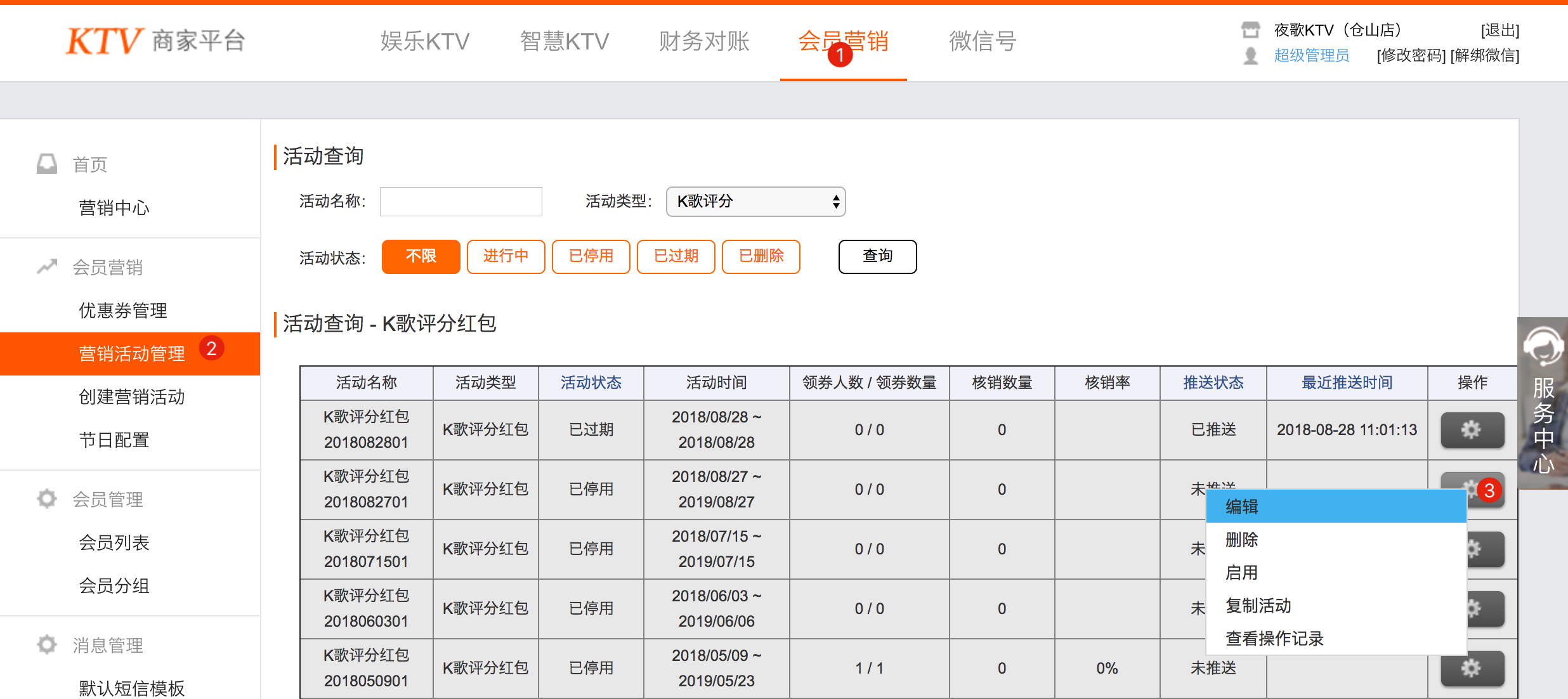1568x699 pixels.
Task: Click the KTV 商家平台 logo
Action: 155,41
